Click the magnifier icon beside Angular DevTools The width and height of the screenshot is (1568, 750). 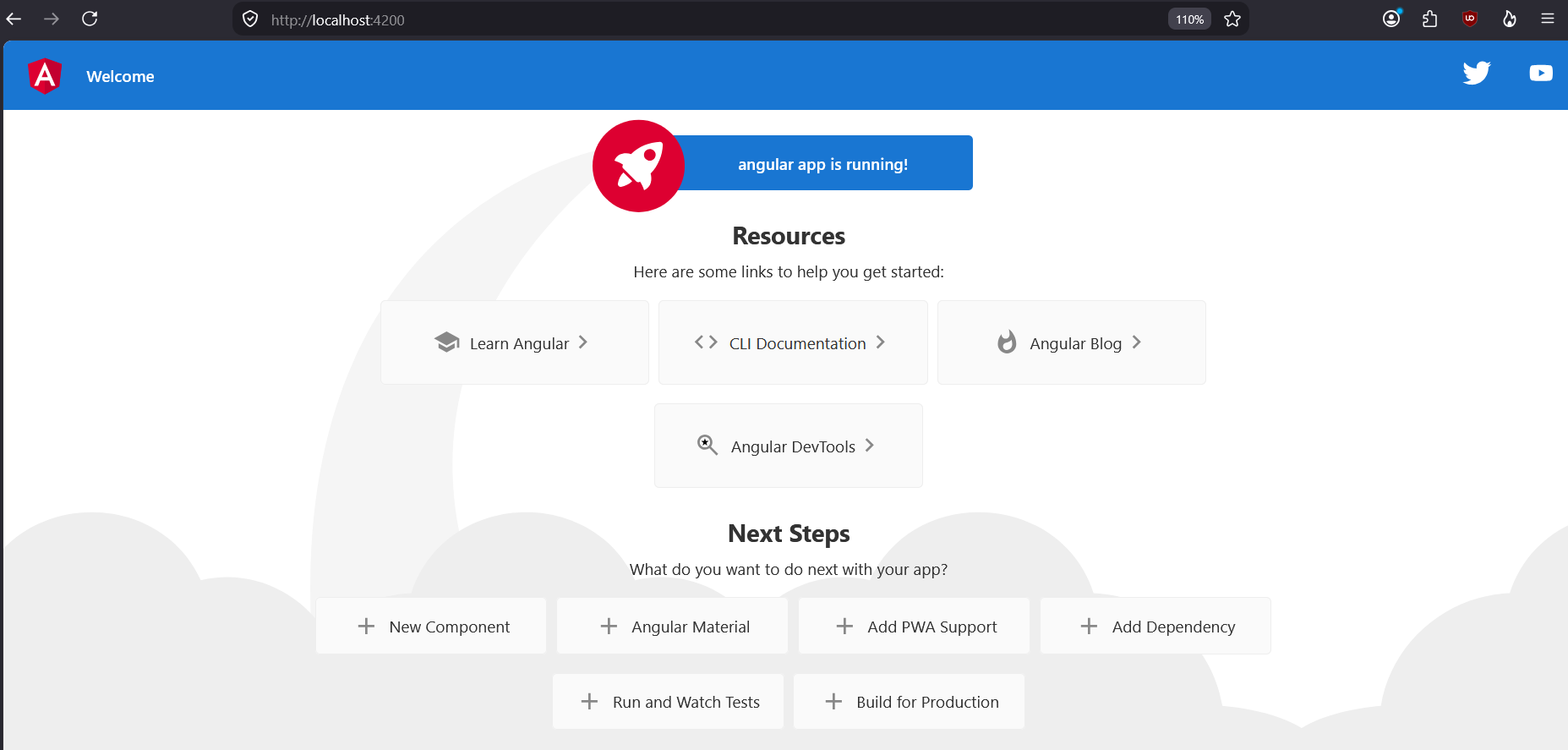point(707,445)
